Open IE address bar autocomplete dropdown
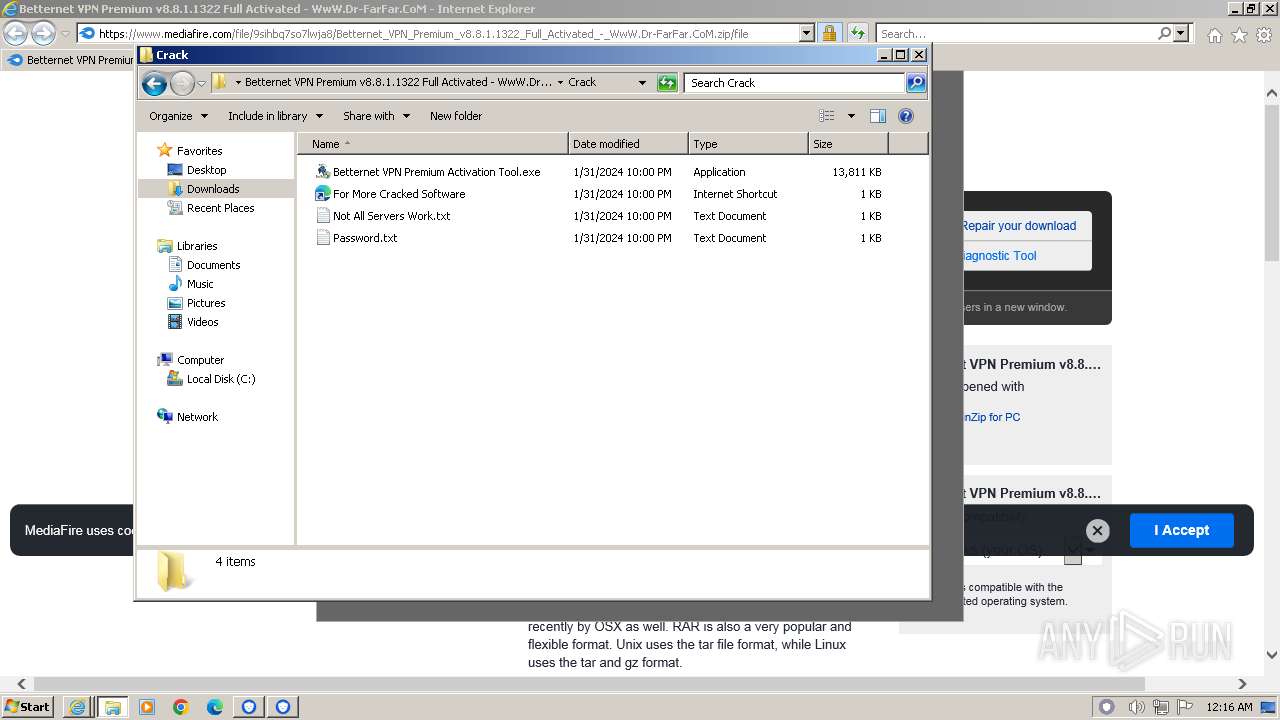The height and width of the screenshot is (720, 1280). 807,33
